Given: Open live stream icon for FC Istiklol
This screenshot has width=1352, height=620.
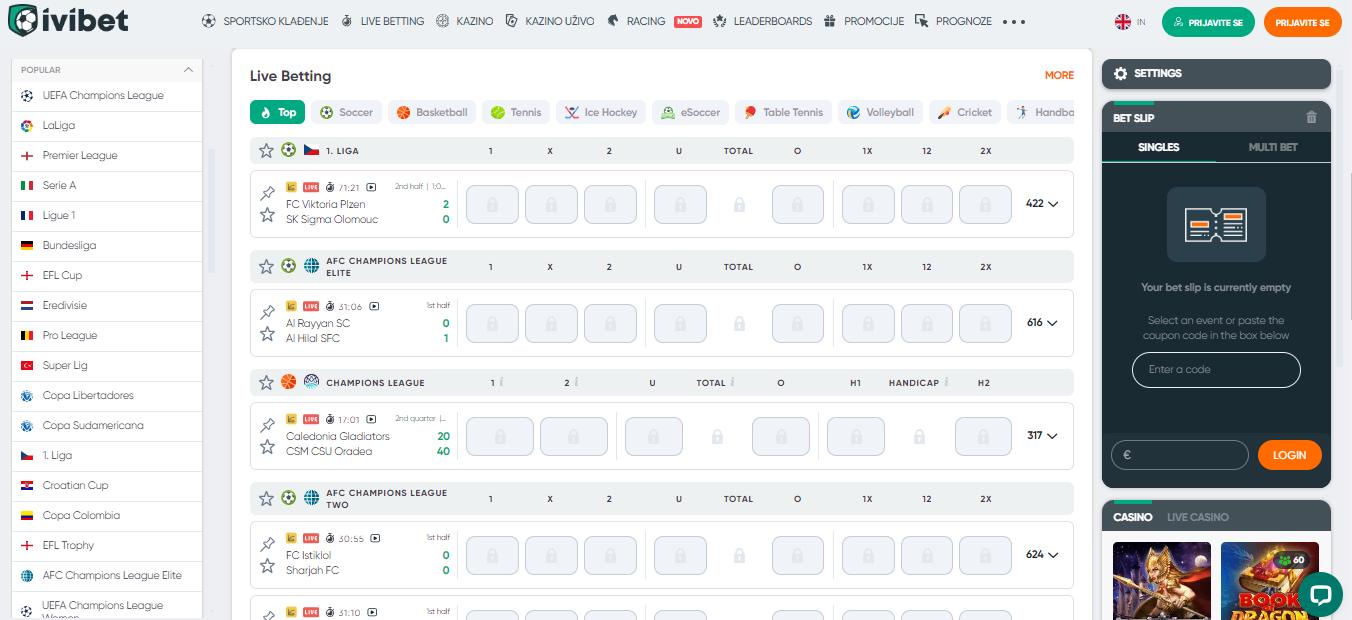Looking at the screenshot, I should (x=375, y=538).
